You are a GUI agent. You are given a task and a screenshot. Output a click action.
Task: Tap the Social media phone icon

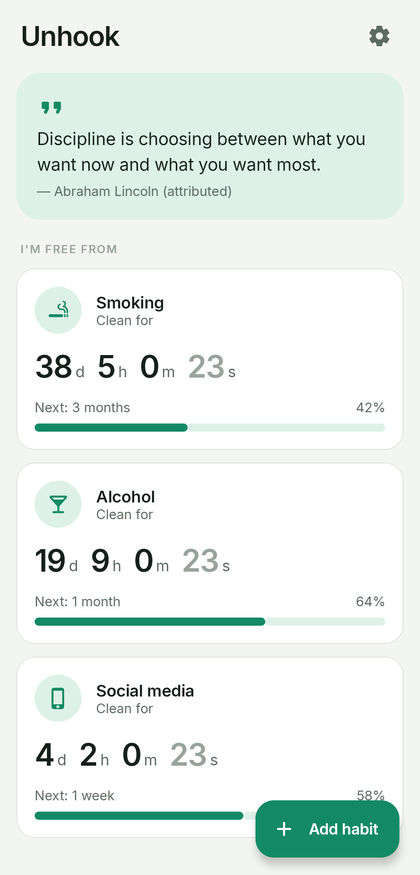click(58, 698)
